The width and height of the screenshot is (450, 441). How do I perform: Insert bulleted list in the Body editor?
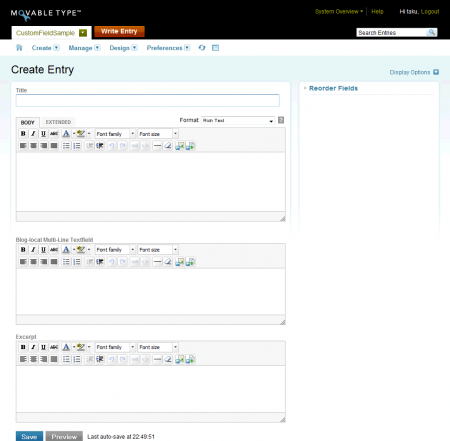click(x=66, y=146)
